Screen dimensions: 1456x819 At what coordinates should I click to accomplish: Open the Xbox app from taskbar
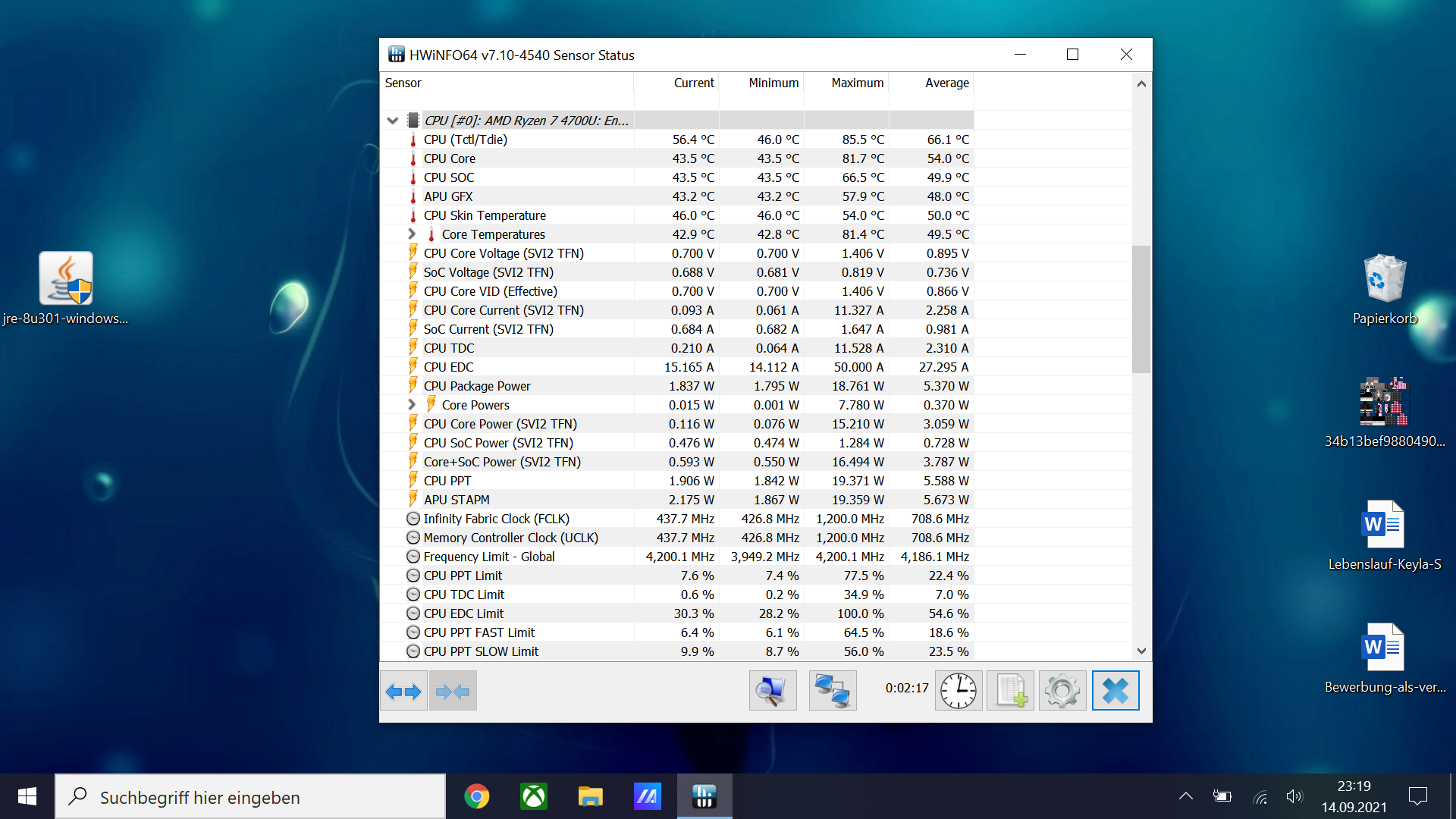[534, 796]
